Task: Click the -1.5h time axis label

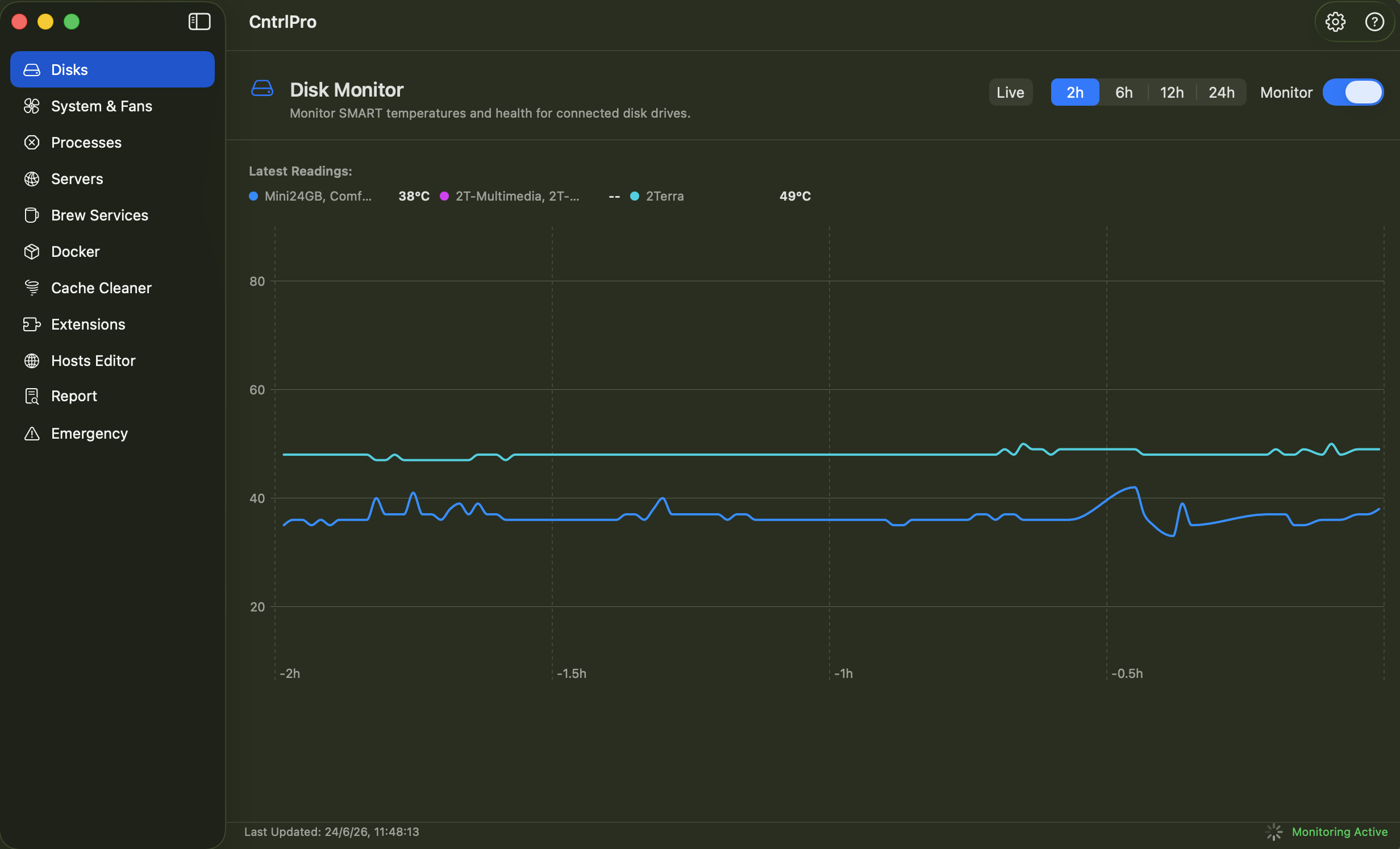Action: pyautogui.click(x=572, y=673)
